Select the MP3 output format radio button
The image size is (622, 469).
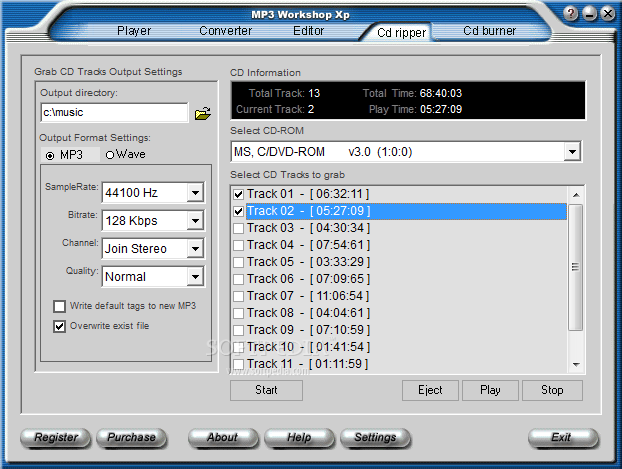click(50, 156)
